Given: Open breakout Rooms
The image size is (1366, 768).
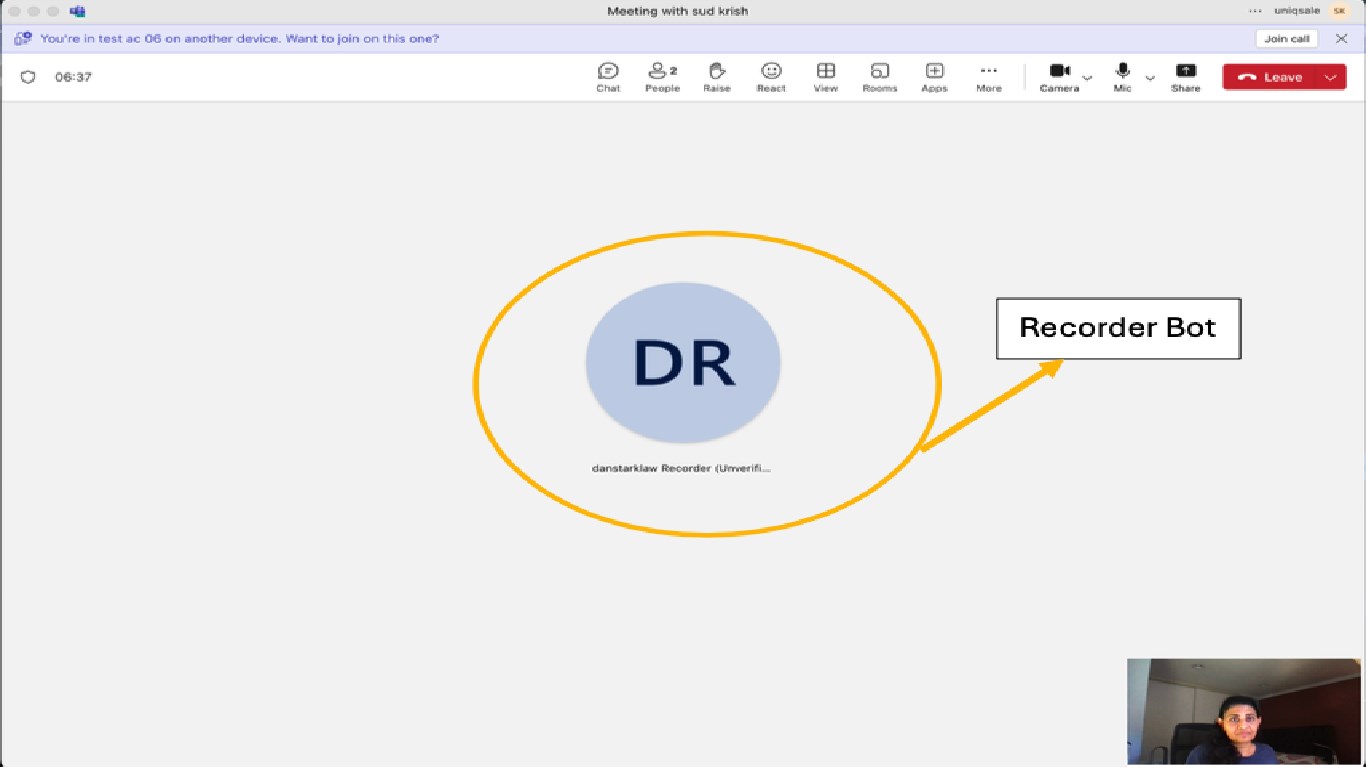Looking at the screenshot, I should click(880, 77).
